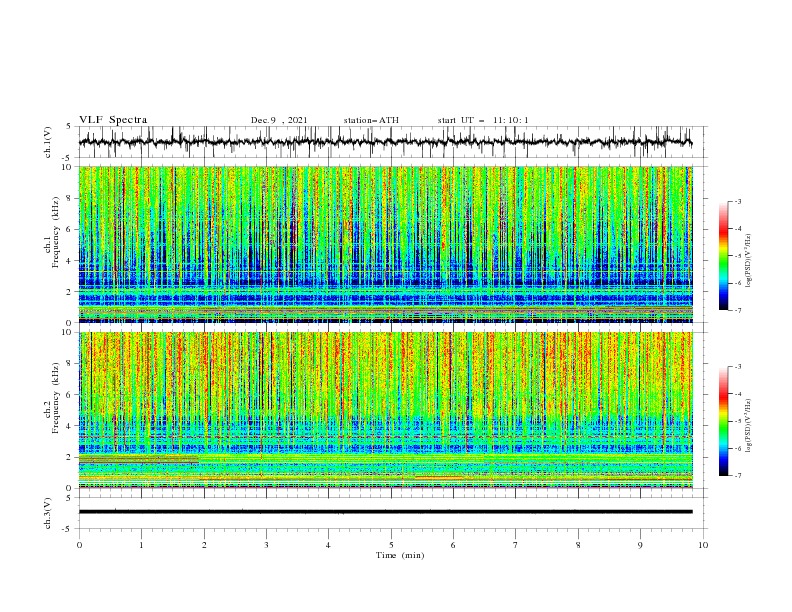Click the 'VLF Spectra' plot title
792x612 pixels.
[x=113, y=120]
